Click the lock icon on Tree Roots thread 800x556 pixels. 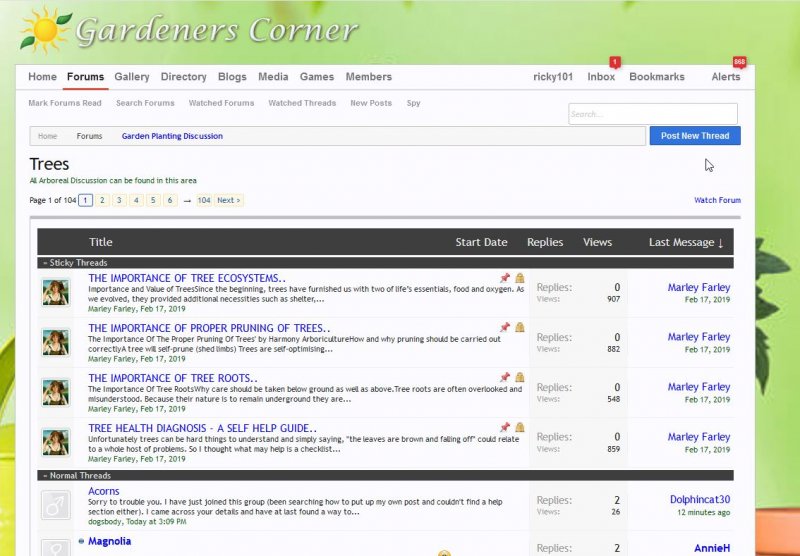point(520,378)
